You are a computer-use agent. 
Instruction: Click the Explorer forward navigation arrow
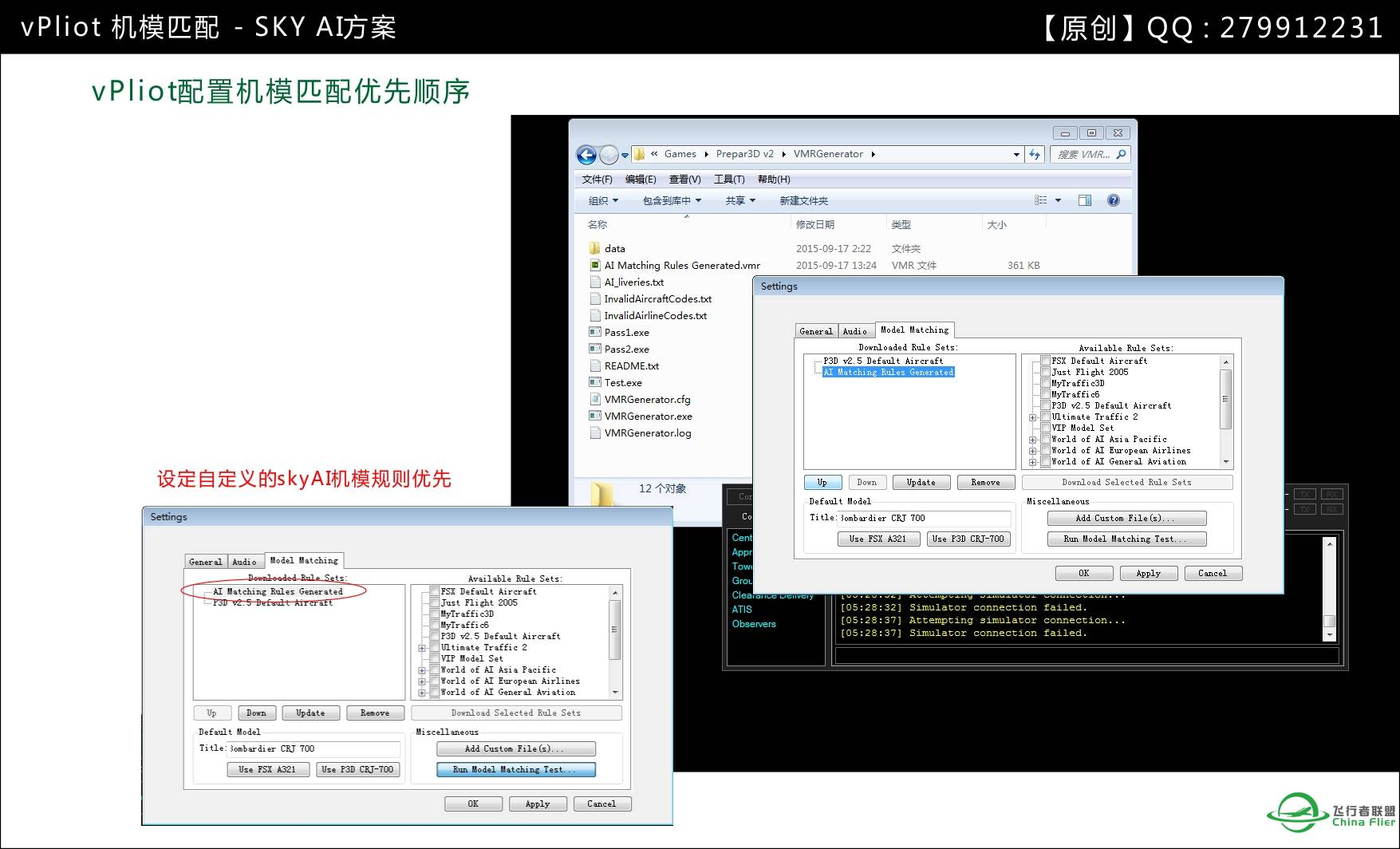pos(609,155)
